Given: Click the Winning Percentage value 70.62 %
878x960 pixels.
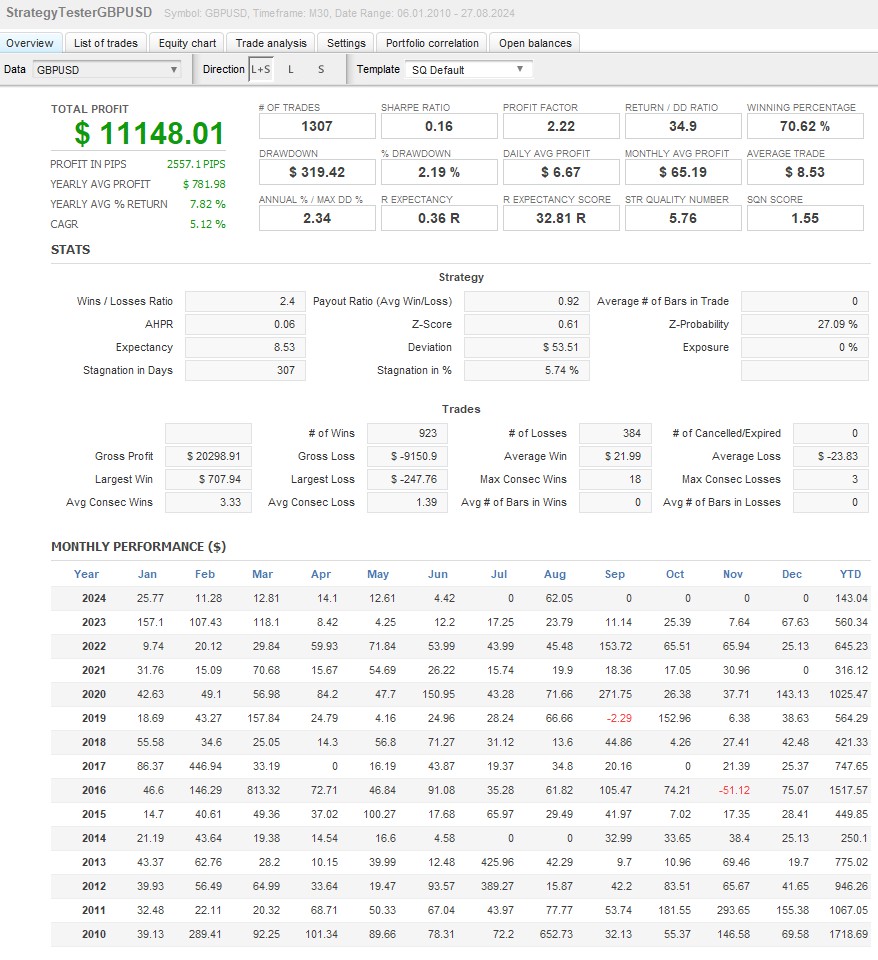Looking at the screenshot, I should point(805,127).
